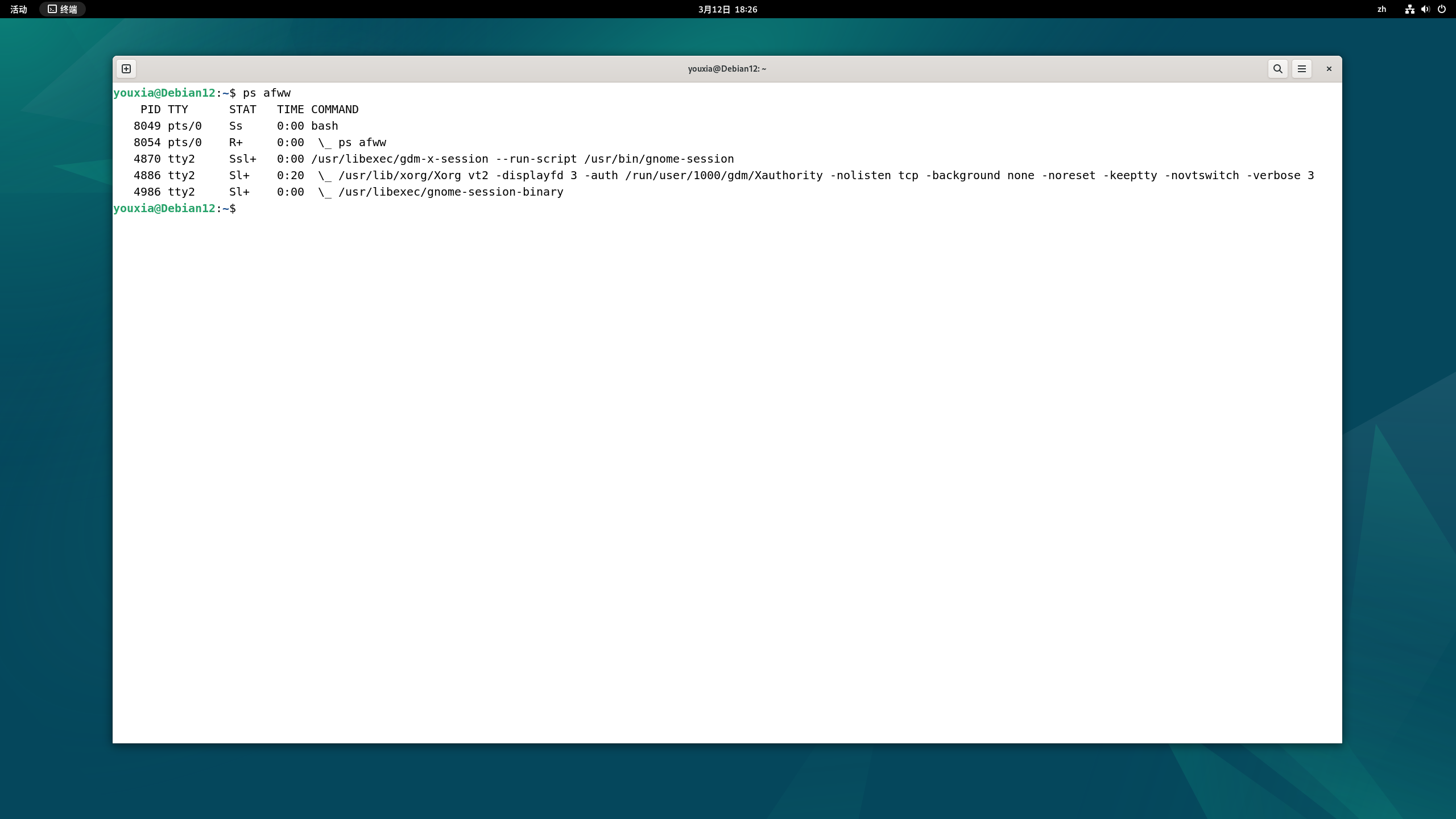The height and width of the screenshot is (819, 1456).
Task: Open the hamburger menu of the terminal
Action: pyautogui.click(x=1302, y=68)
